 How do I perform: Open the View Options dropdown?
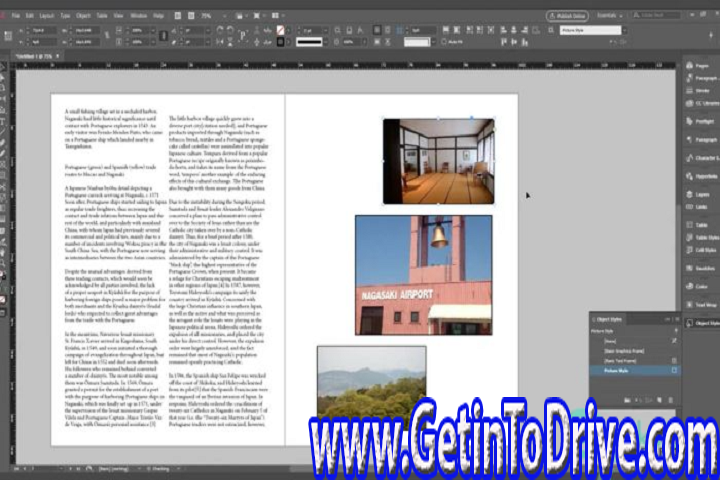[x=240, y=16]
